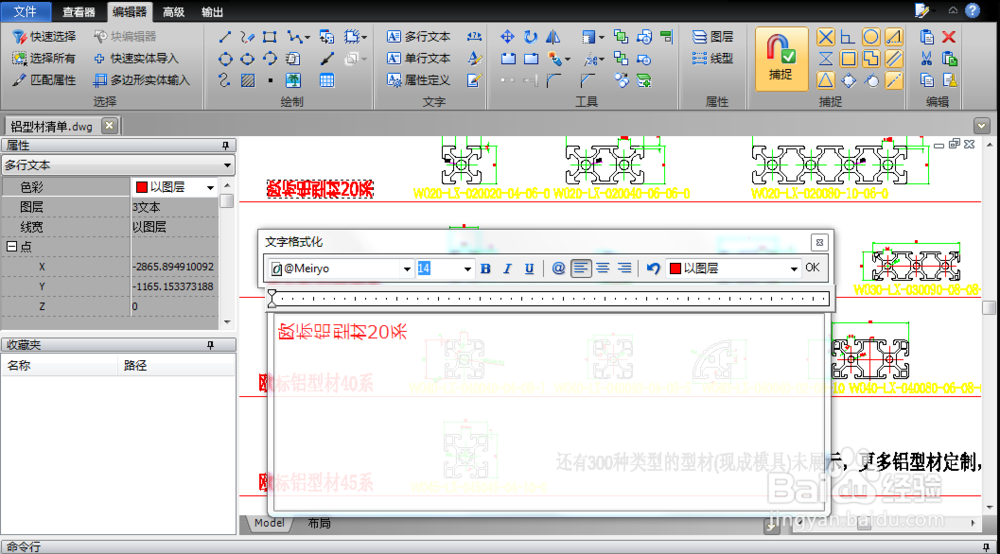Click the 多行文本 button

(418, 37)
